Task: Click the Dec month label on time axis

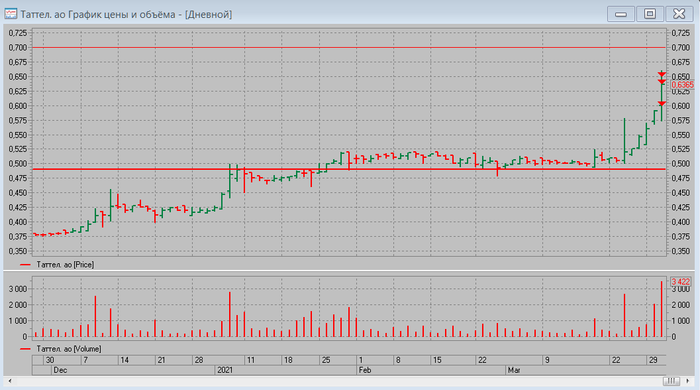Action: pos(60,370)
